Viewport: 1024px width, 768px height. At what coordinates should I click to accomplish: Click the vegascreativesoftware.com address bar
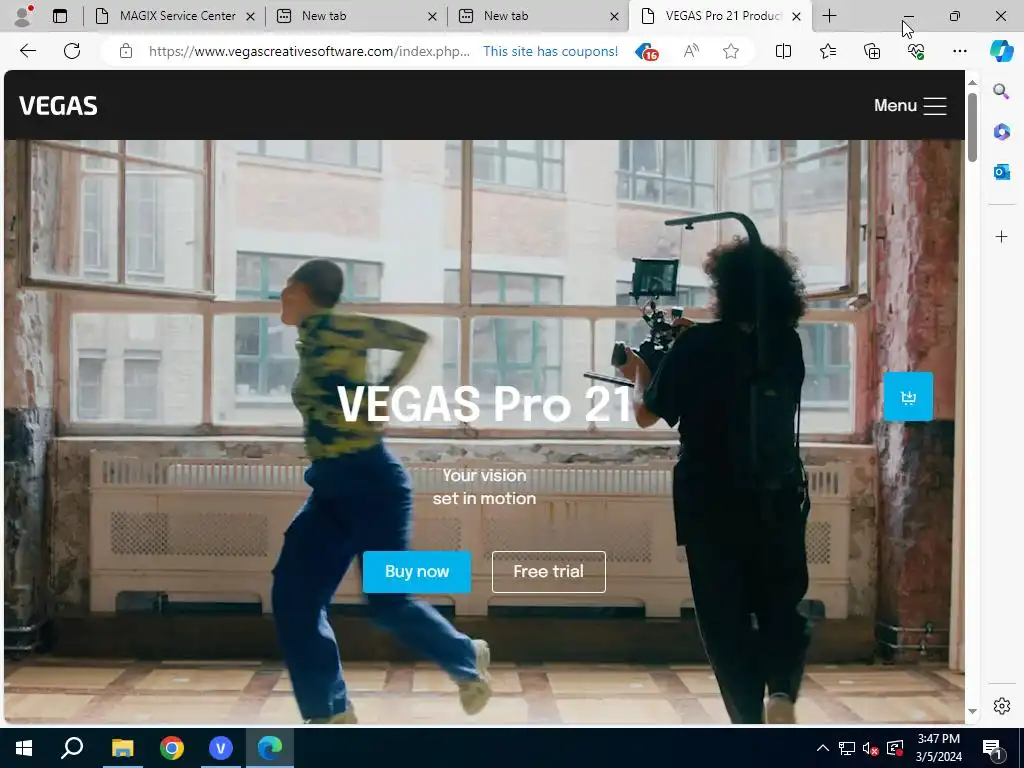pos(309,51)
